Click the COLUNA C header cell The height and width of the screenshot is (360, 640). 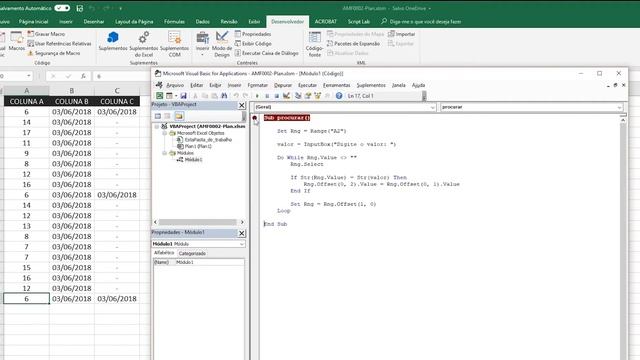pyautogui.click(x=117, y=101)
